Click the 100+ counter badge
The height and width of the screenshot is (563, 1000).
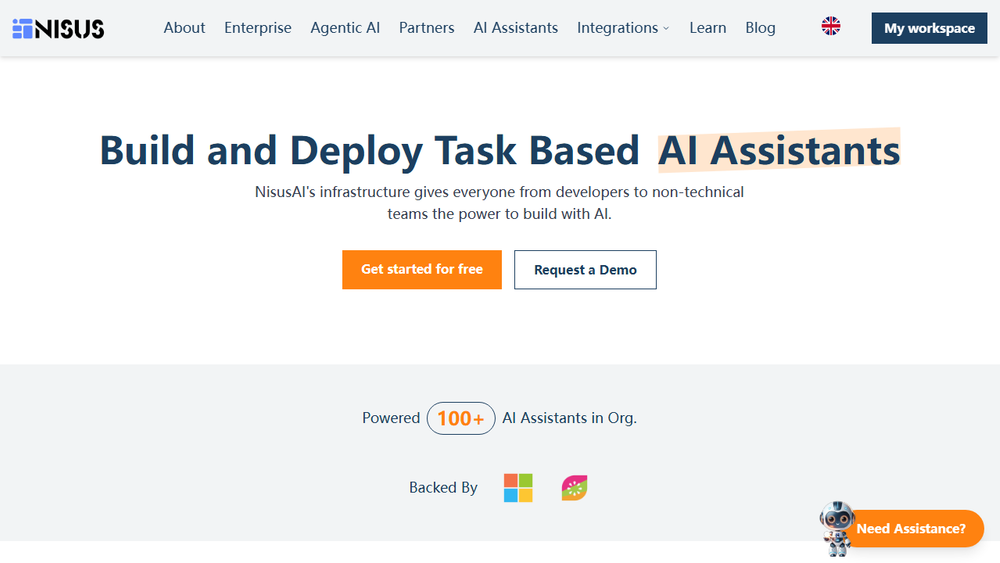coord(461,418)
